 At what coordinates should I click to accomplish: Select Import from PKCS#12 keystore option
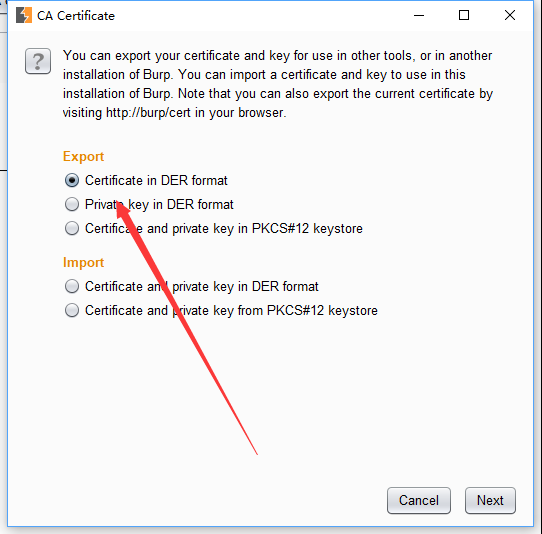coord(72,310)
